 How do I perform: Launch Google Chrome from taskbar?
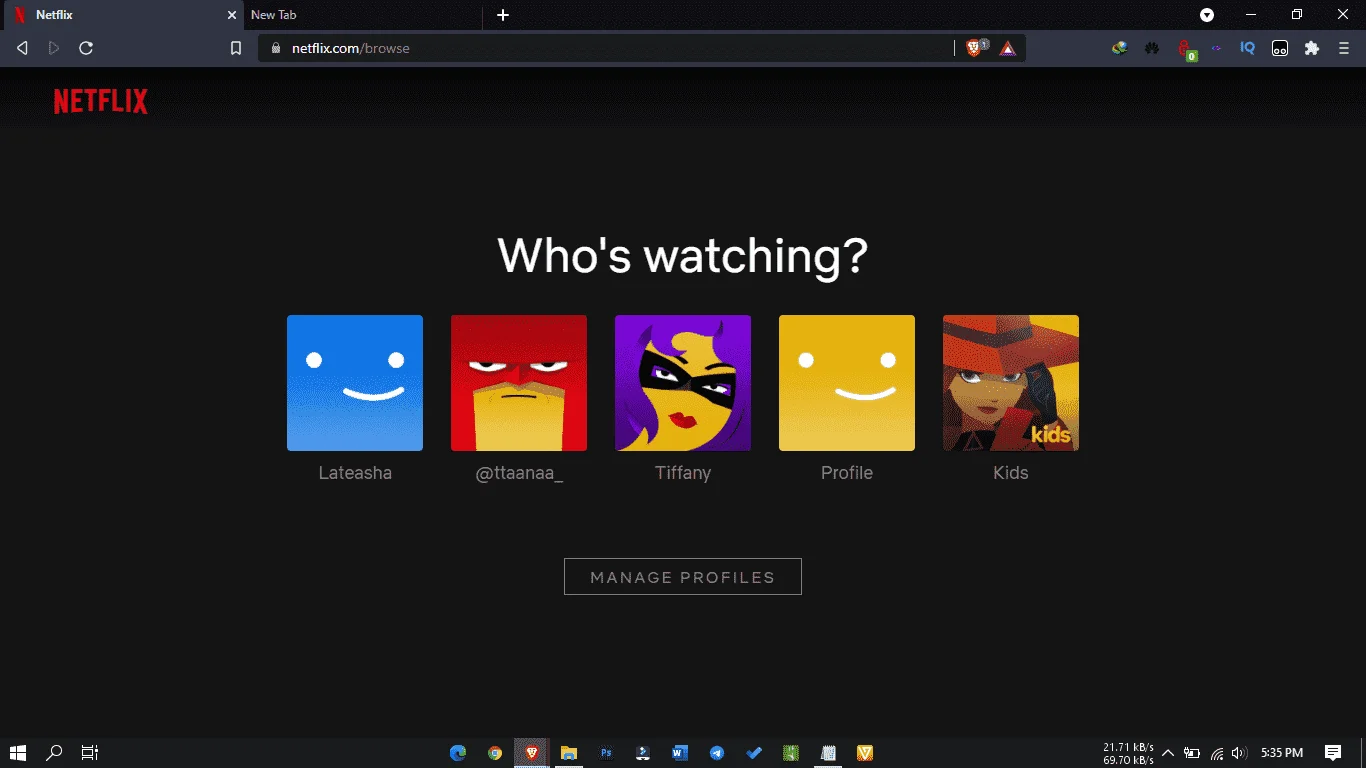coord(495,753)
